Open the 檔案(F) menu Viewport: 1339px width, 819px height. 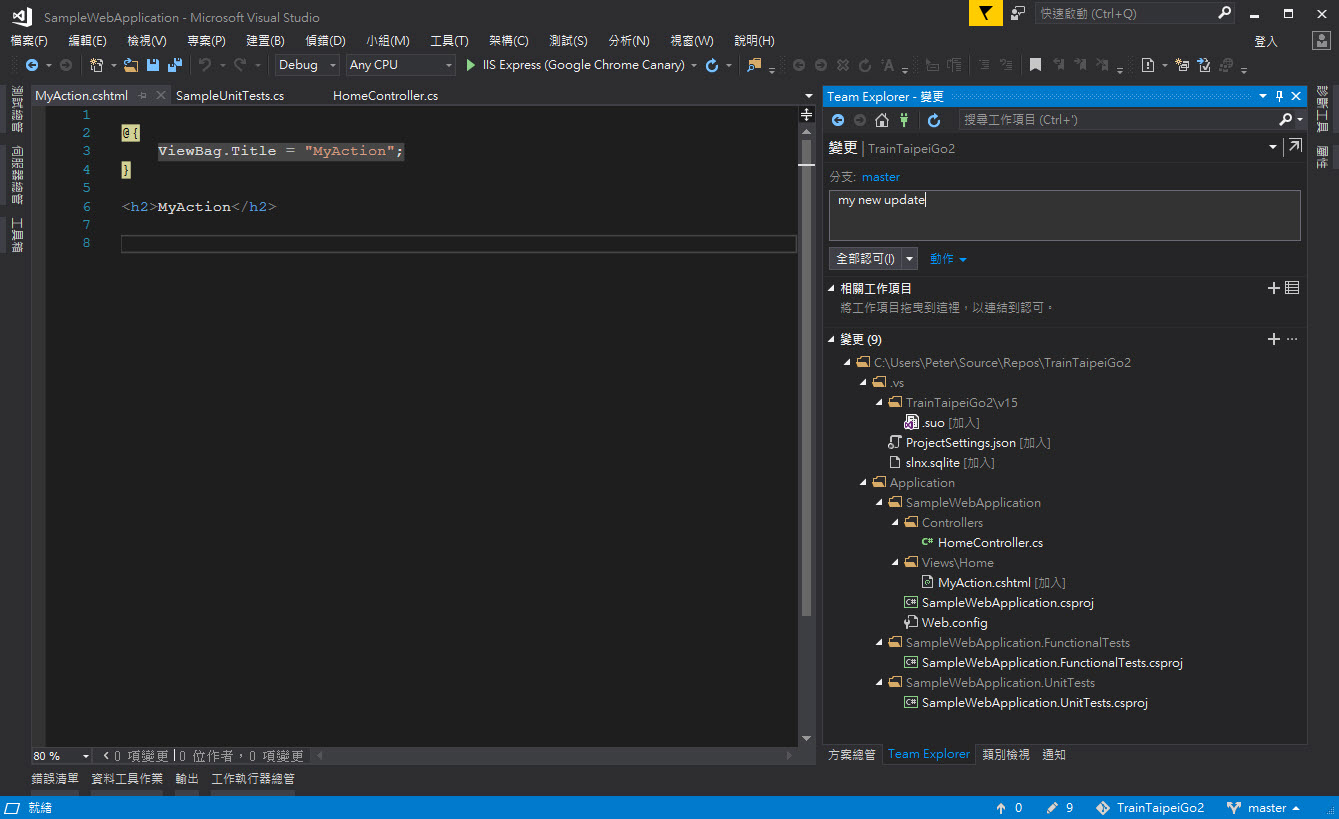click(x=29, y=41)
